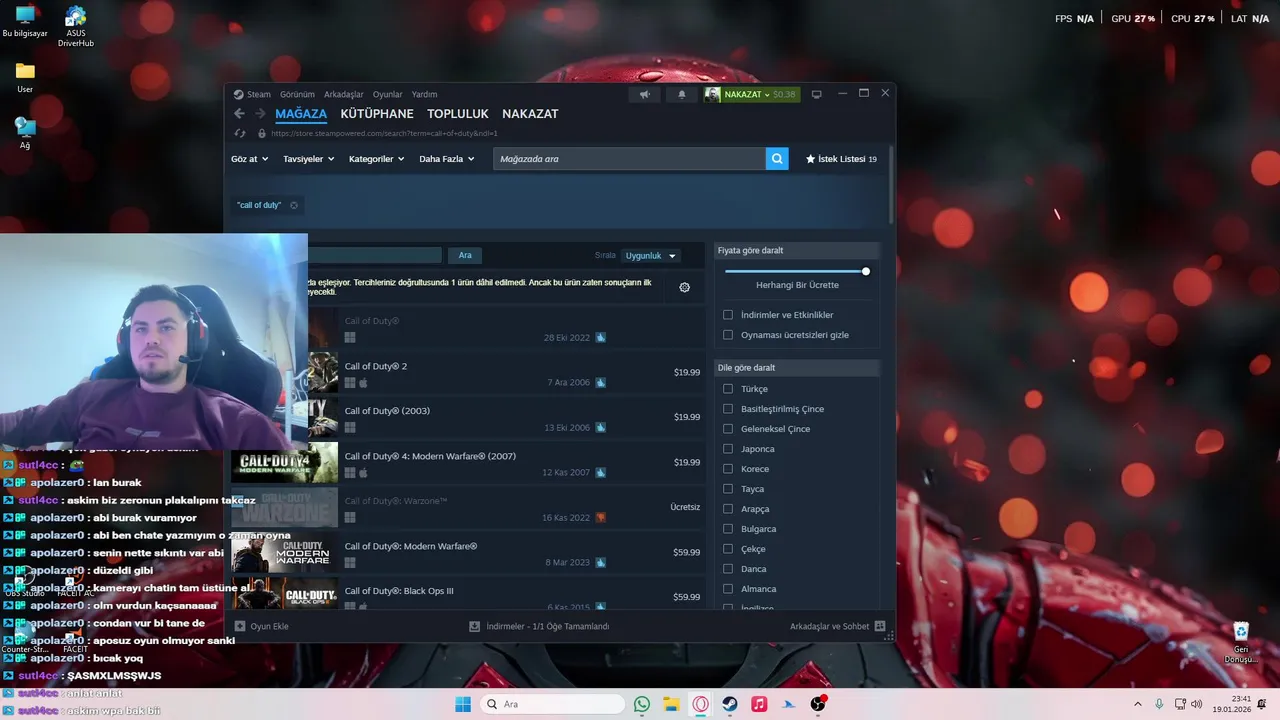
Task: Open friends list icon next to Arkadaşlar ve Sohbet
Action: click(880, 626)
